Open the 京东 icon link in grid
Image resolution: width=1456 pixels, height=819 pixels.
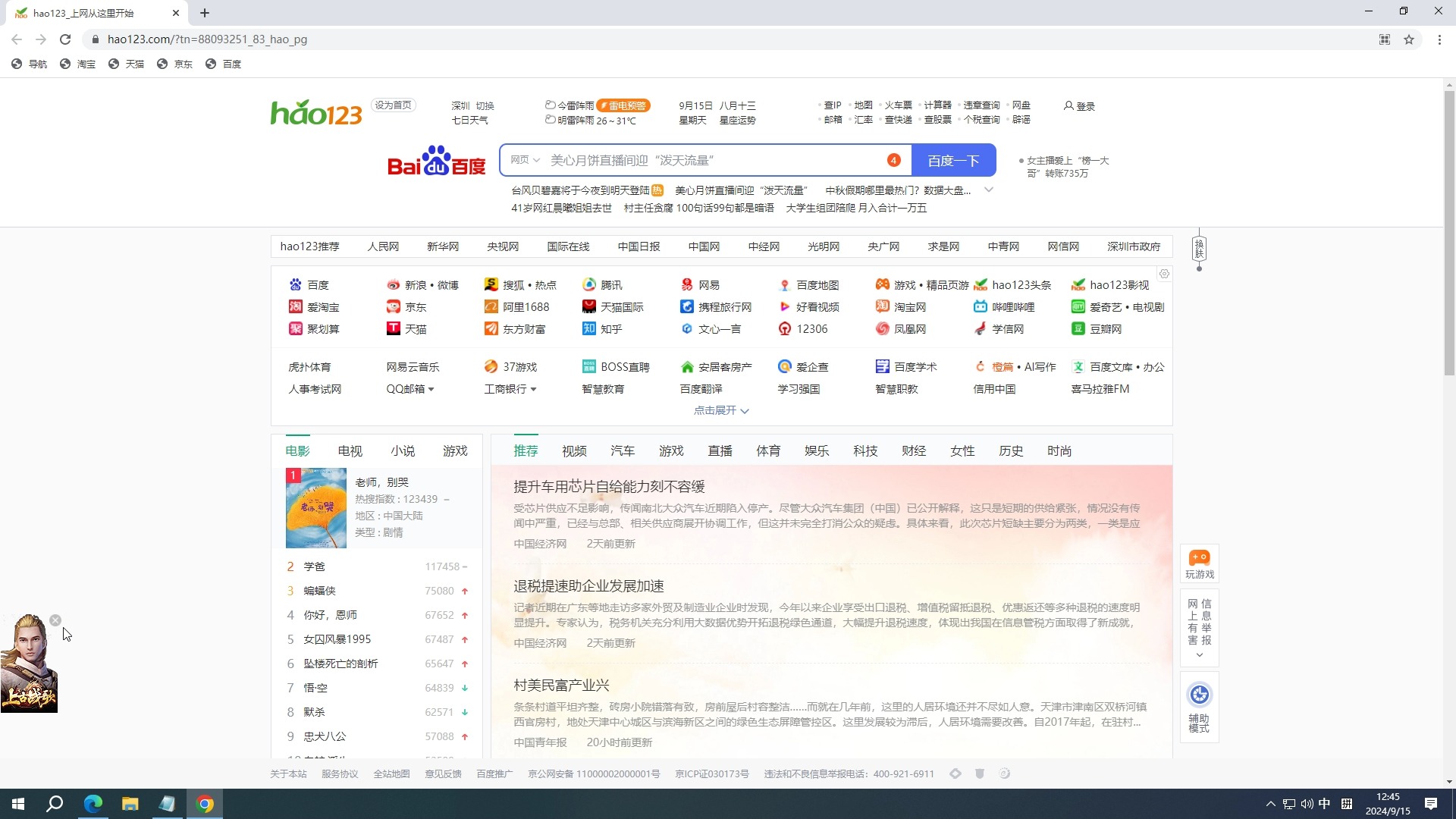coord(393,306)
